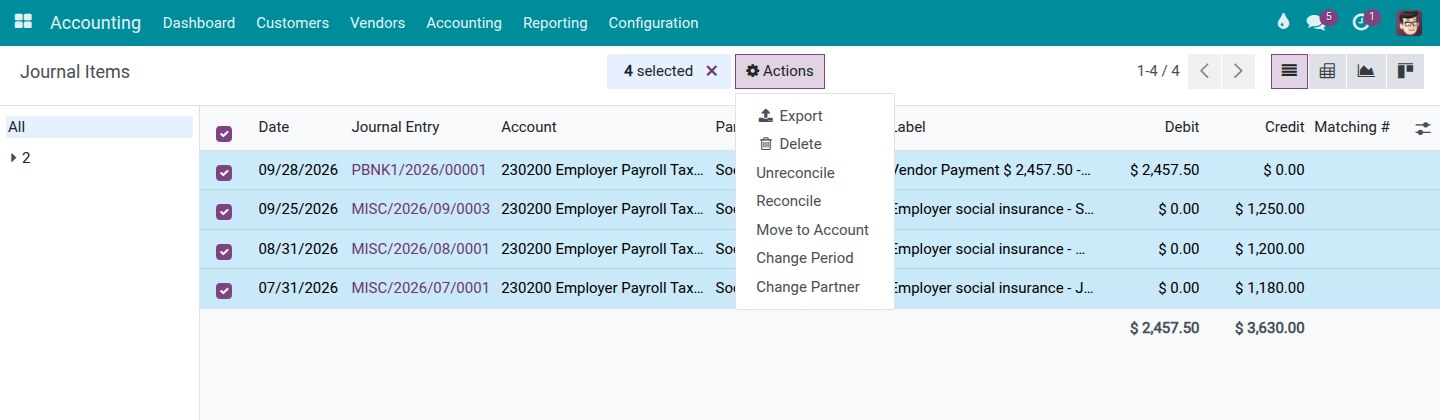Clear selection with the X icon
This screenshot has height=420, width=1440.
click(712, 71)
